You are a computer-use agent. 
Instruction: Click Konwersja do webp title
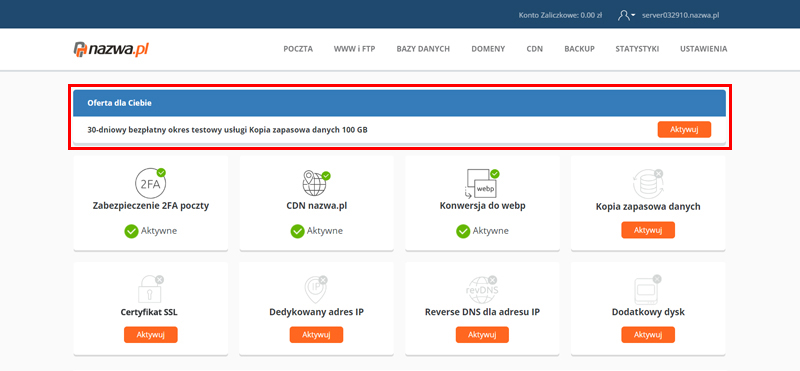point(482,206)
